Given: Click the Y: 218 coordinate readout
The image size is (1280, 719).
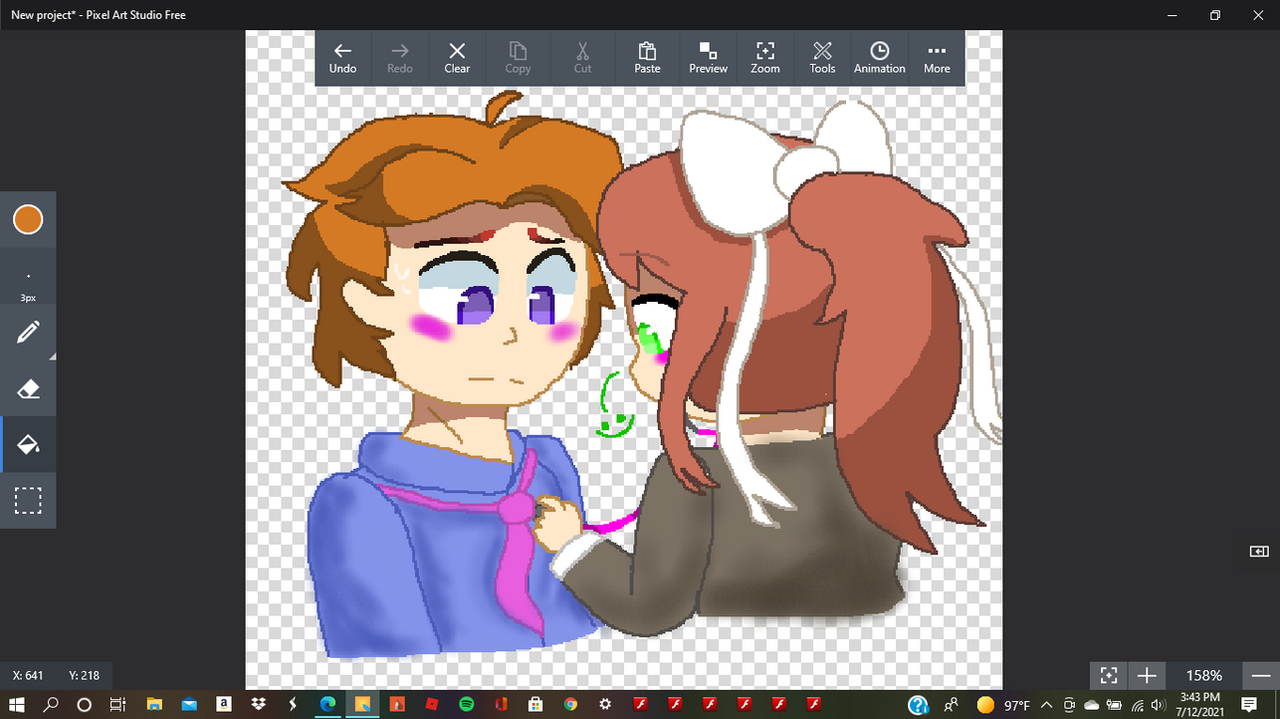Looking at the screenshot, I should 85,676.
